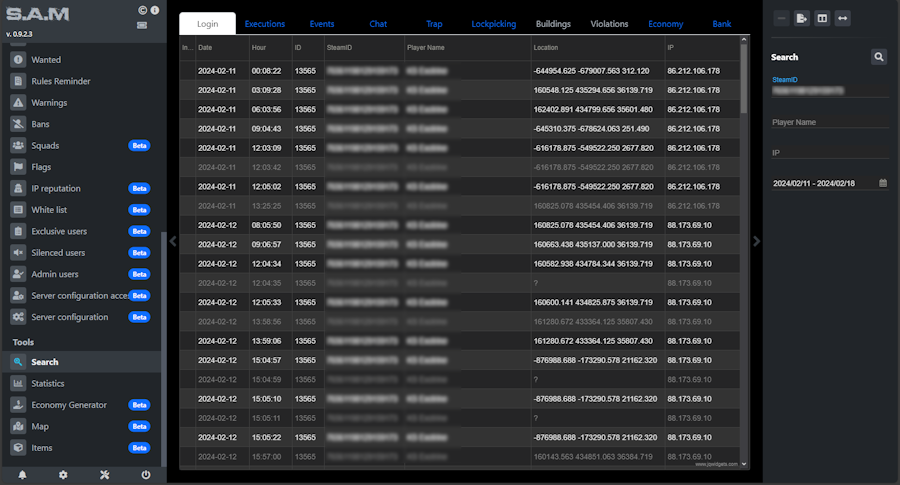Click the Player Name input field

829,122
